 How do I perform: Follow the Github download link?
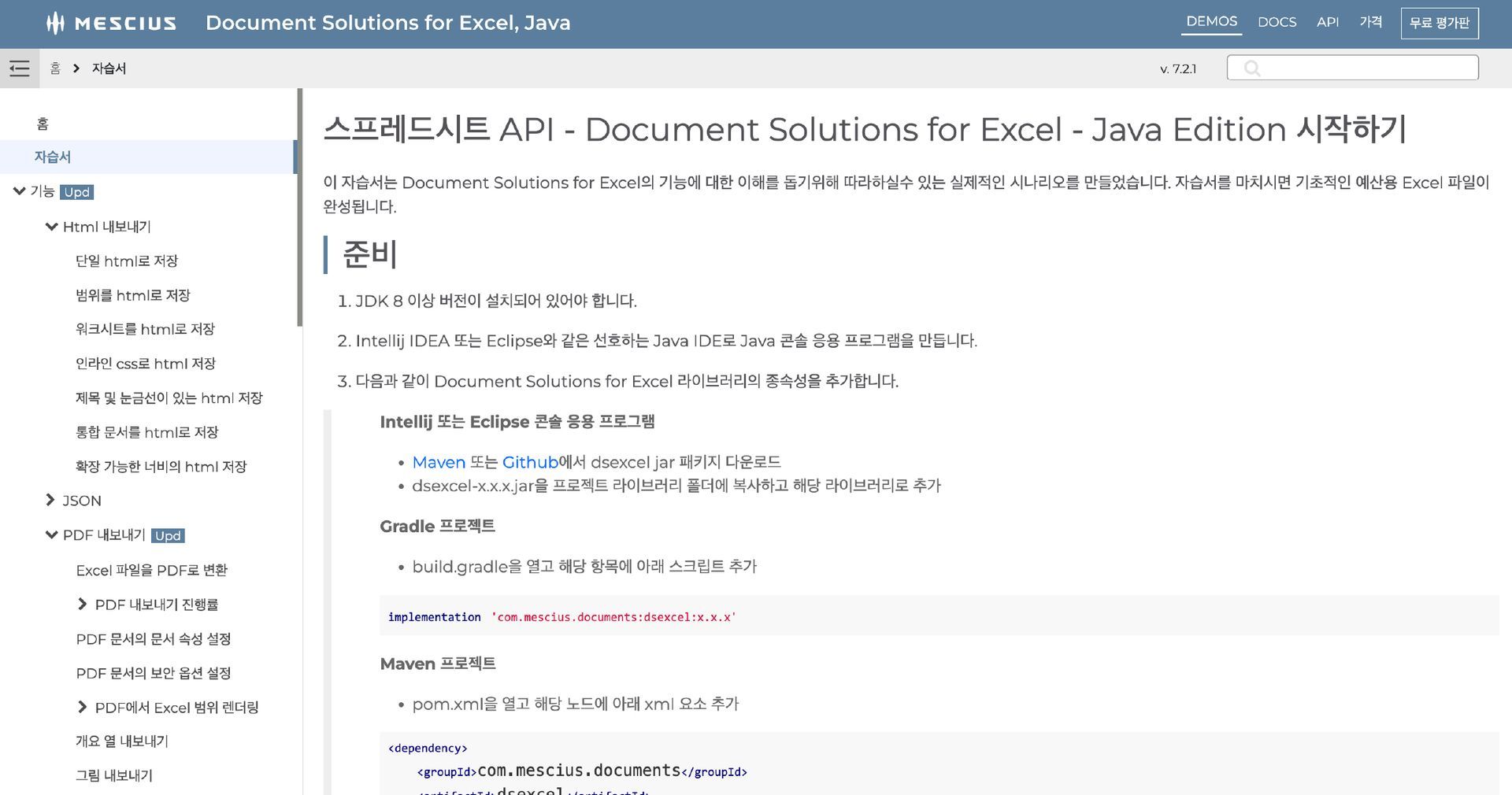click(x=530, y=462)
